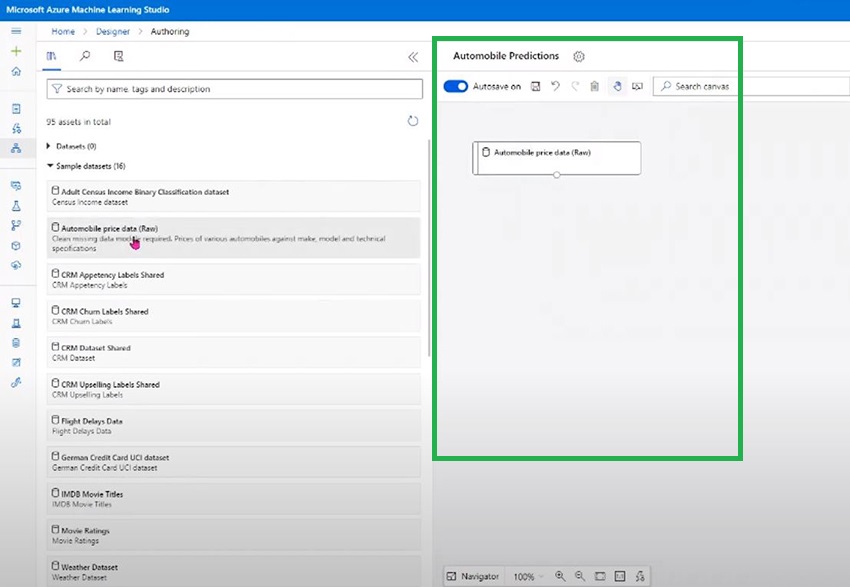Viewport: 850px width, 587px height.
Task: Go to Home via sidebar house icon
Action: point(16,71)
